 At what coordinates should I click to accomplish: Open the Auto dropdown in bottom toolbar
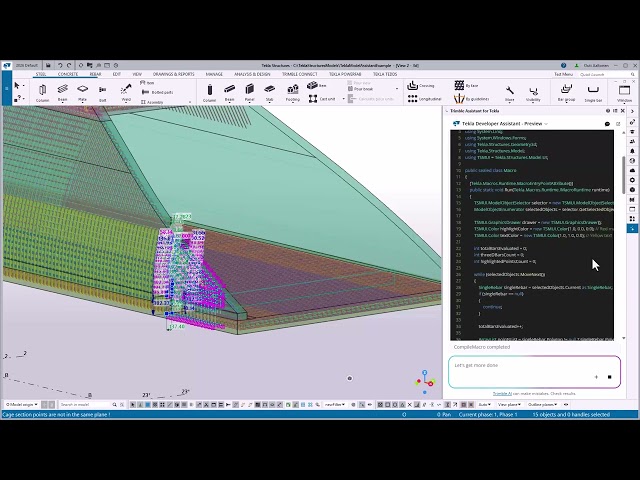tap(484, 404)
